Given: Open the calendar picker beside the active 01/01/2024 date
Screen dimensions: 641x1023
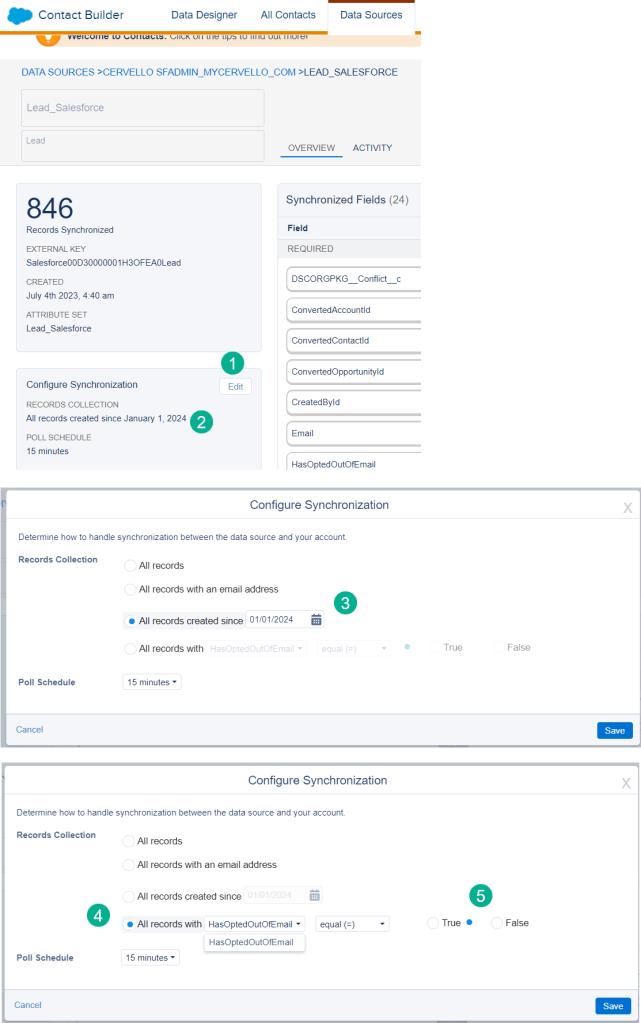Looking at the screenshot, I should click(316, 620).
